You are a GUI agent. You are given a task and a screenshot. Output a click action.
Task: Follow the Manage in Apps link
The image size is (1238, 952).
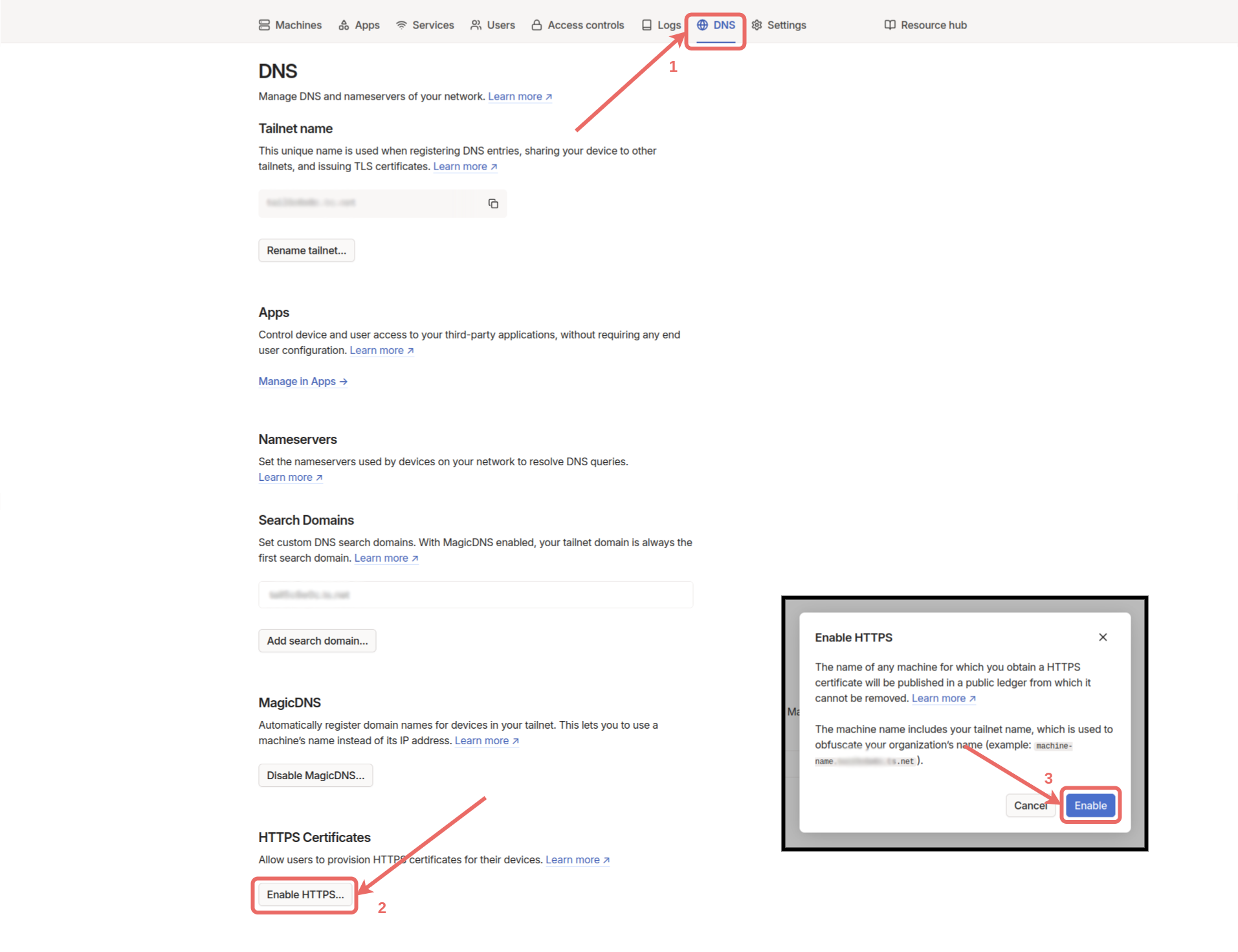point(303,381)
